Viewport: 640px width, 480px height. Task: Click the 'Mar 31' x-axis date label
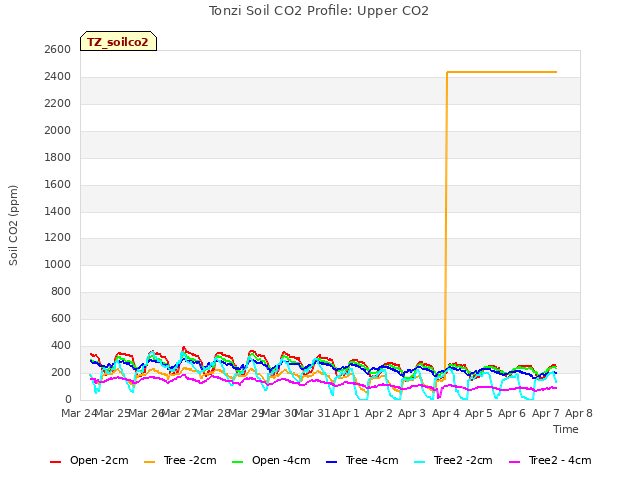pos(312,413)
